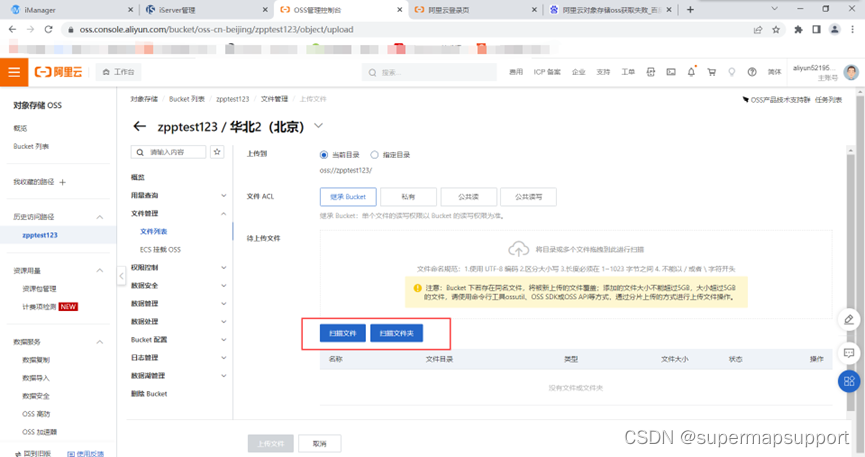Open the 工单 menu
The height and width of the screenshot is (457, 865).
[x=628, y=72]
